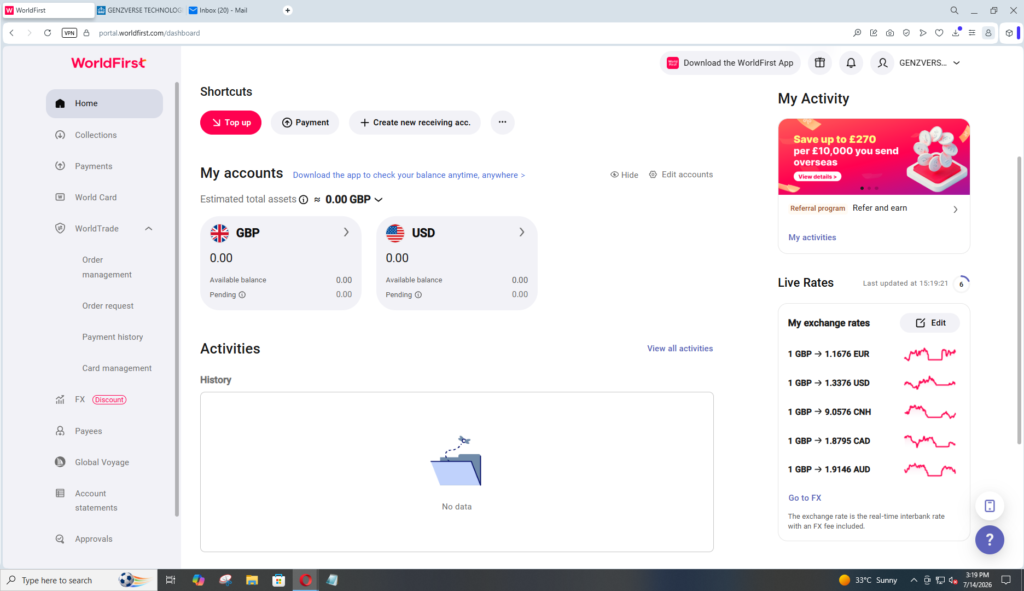Click the US flag USD icon
Image resolution: width=1024 pixels, height=591 pixels.
395,232
